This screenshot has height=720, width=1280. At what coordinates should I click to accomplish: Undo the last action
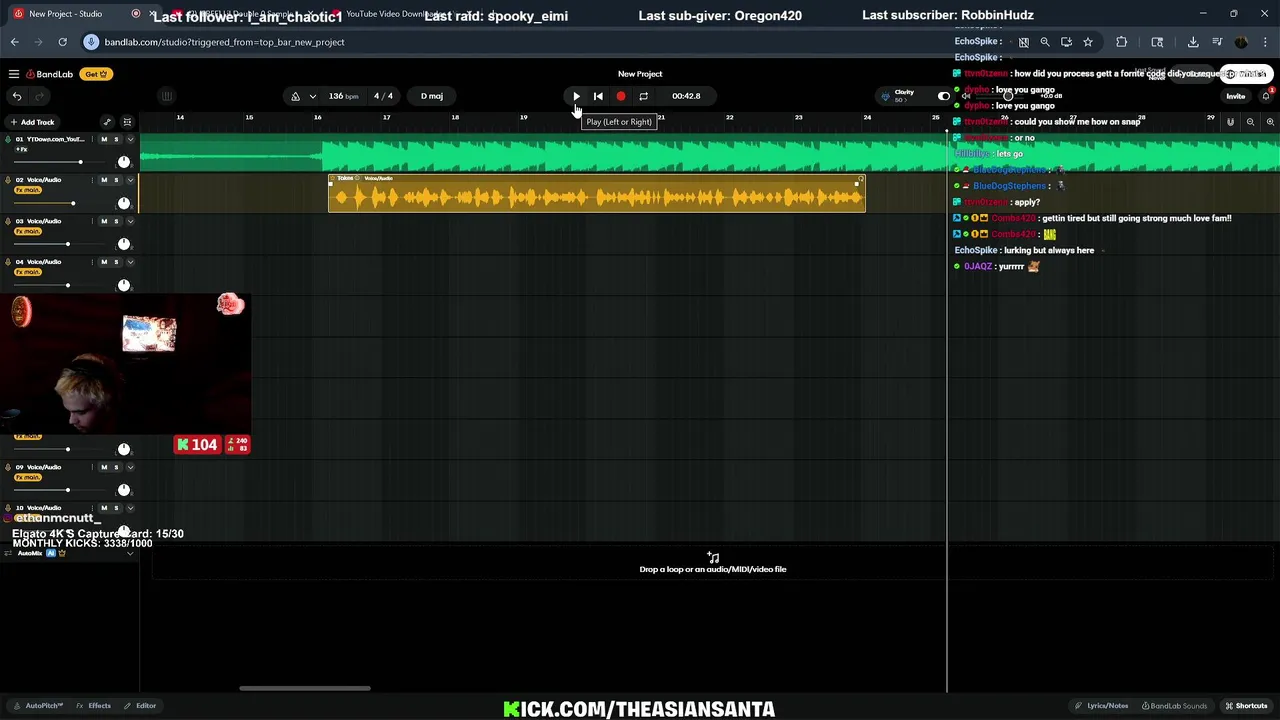[17, 96]
